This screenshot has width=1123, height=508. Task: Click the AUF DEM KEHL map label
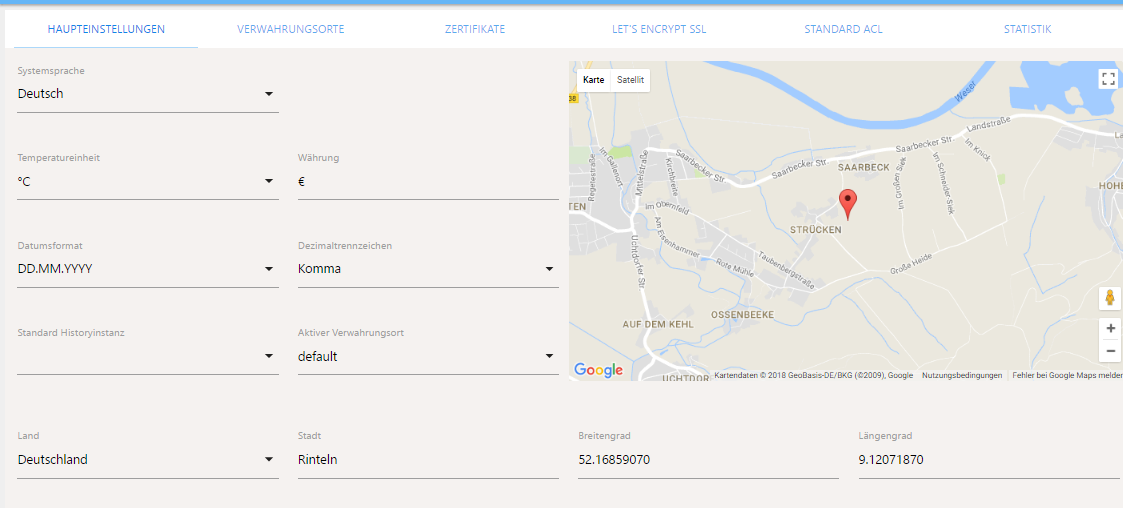tap(658, 325)
